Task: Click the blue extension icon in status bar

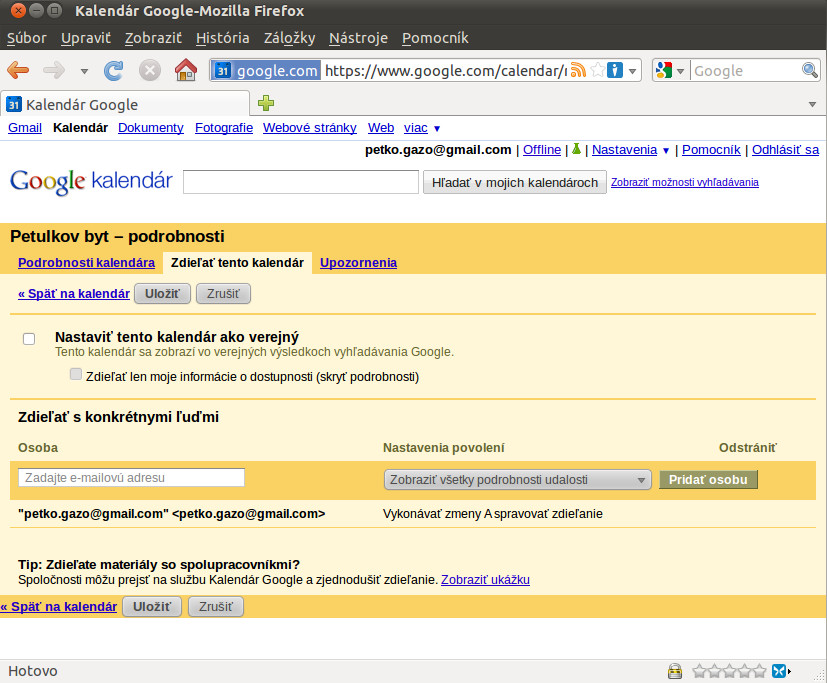Action: (779, 671)
